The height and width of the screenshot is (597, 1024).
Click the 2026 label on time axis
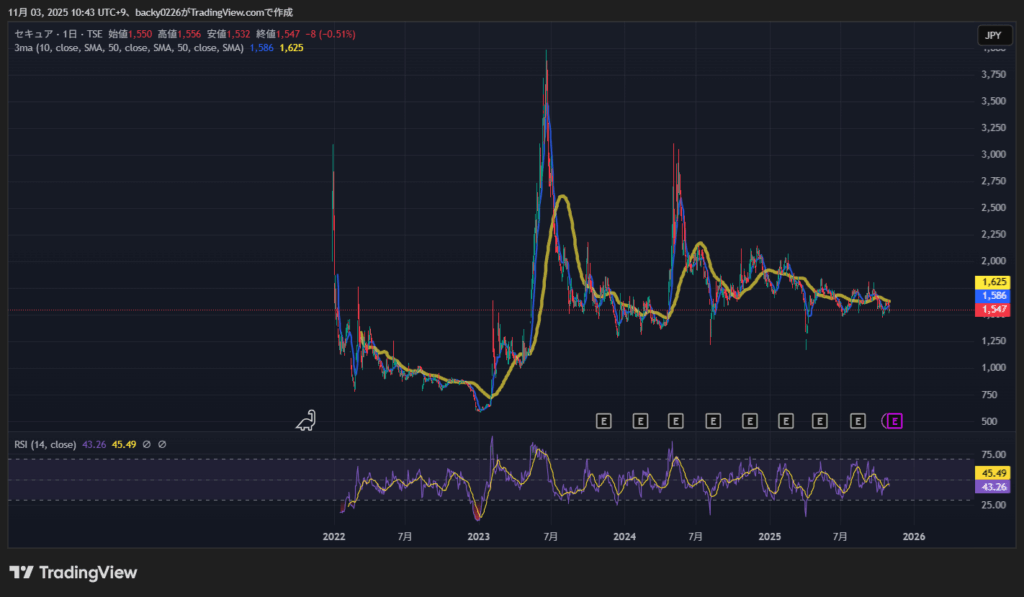914,537
